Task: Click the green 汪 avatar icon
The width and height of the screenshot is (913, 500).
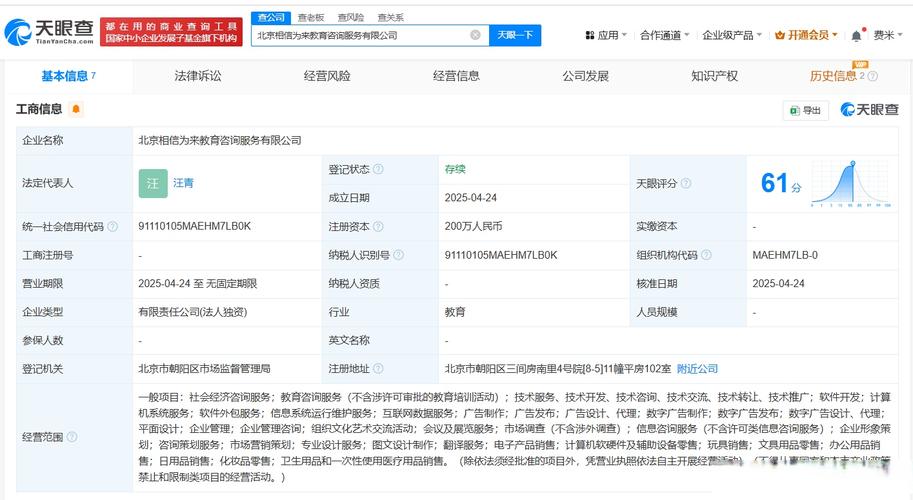Action: pyautogui.click(x=153, y=183)
